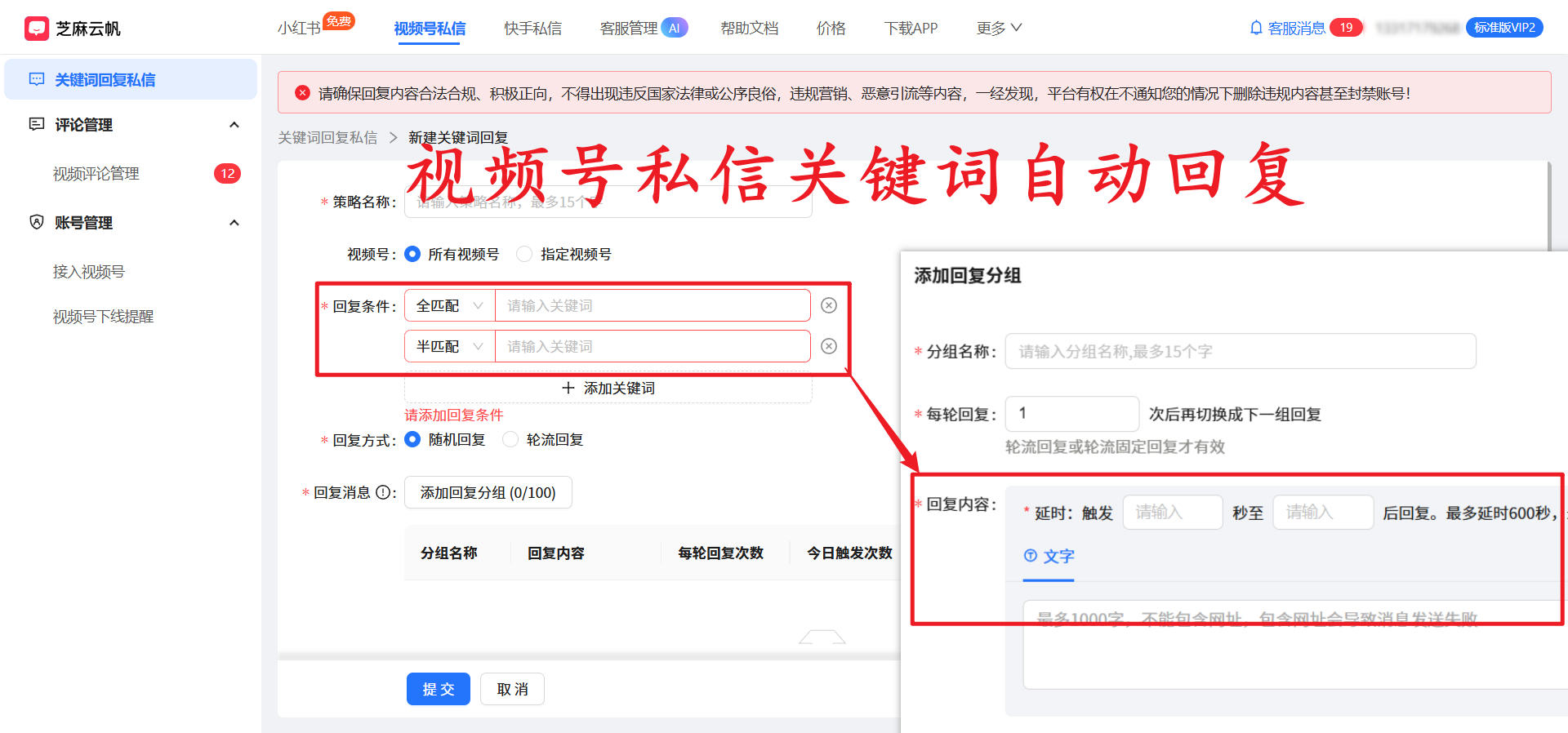Focus the second 延时 seconds input

click(x=1323, y=512)
